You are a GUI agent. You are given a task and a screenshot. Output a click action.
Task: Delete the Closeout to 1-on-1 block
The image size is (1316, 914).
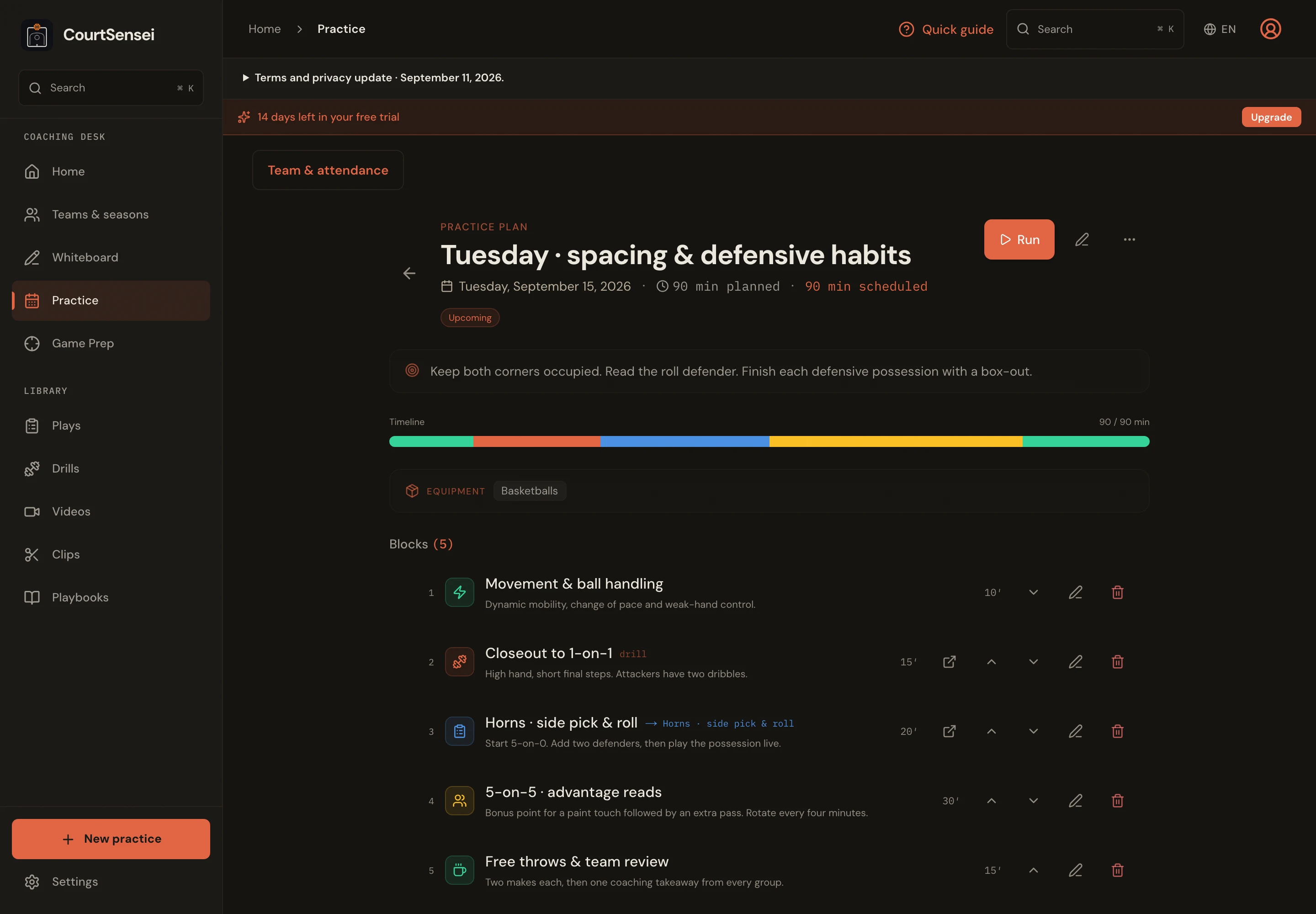pos(1117,661)
